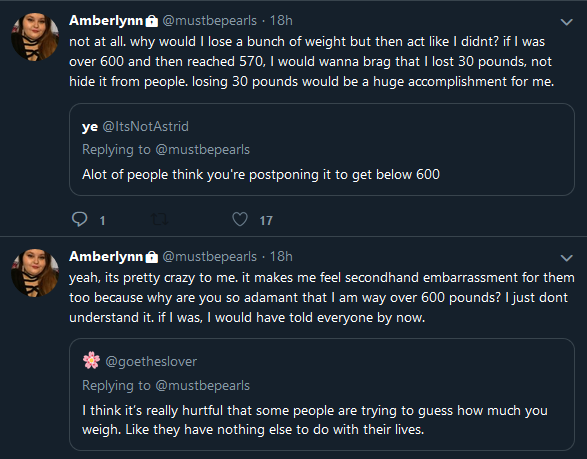Open the first tweet's chevron menu
587x459 pixels.
pyautogui.click(x=566, y=22)
